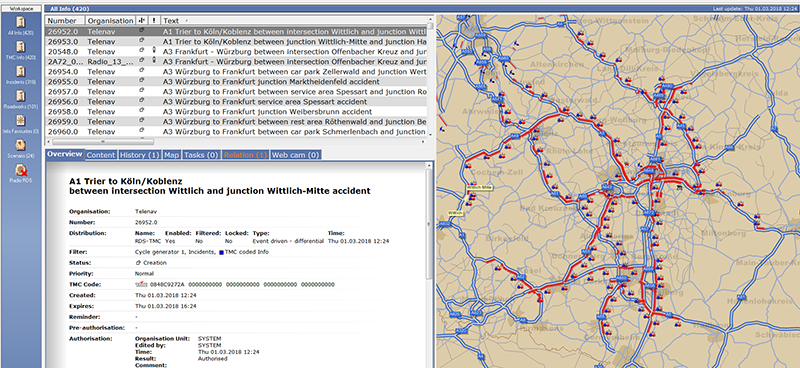
Task: Open the Relation (1) tab
Action: 245,155
